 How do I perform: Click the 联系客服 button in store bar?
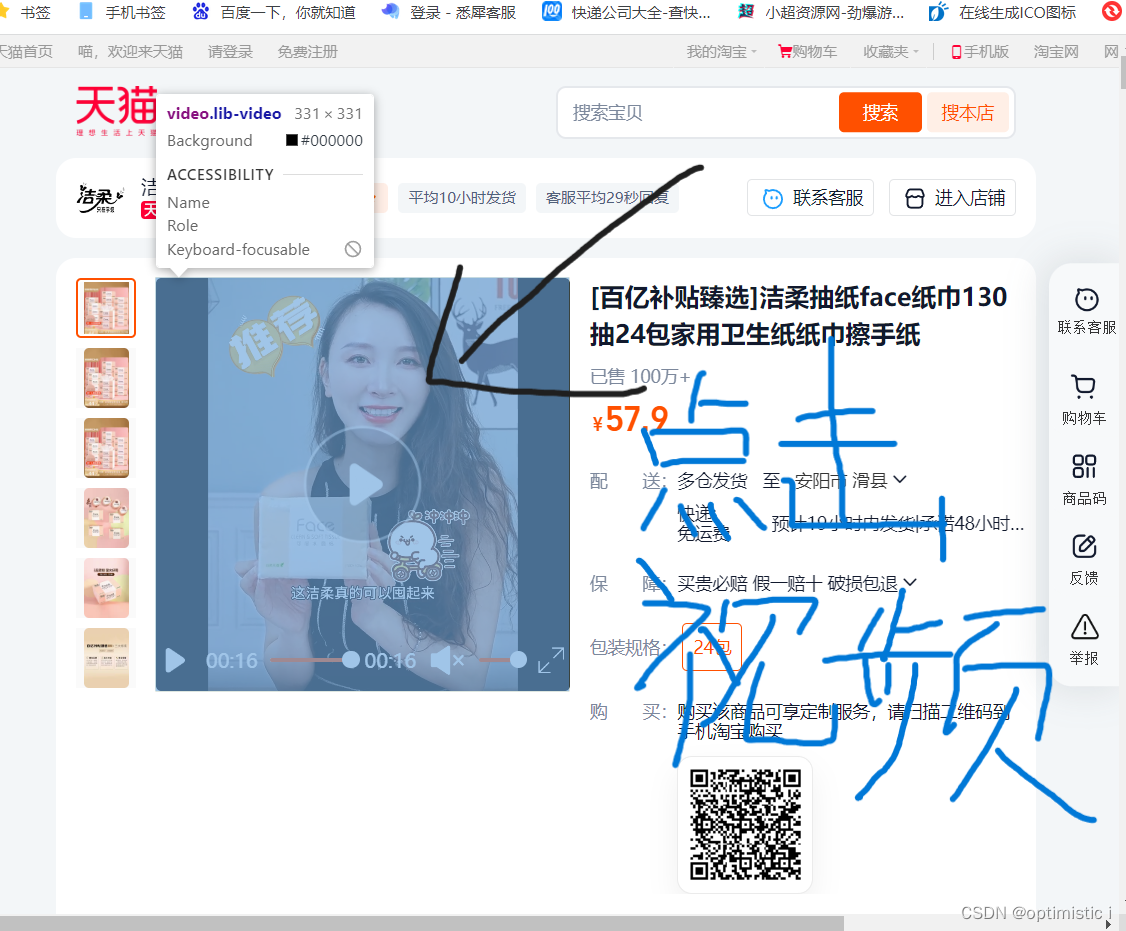pos(811,198)
